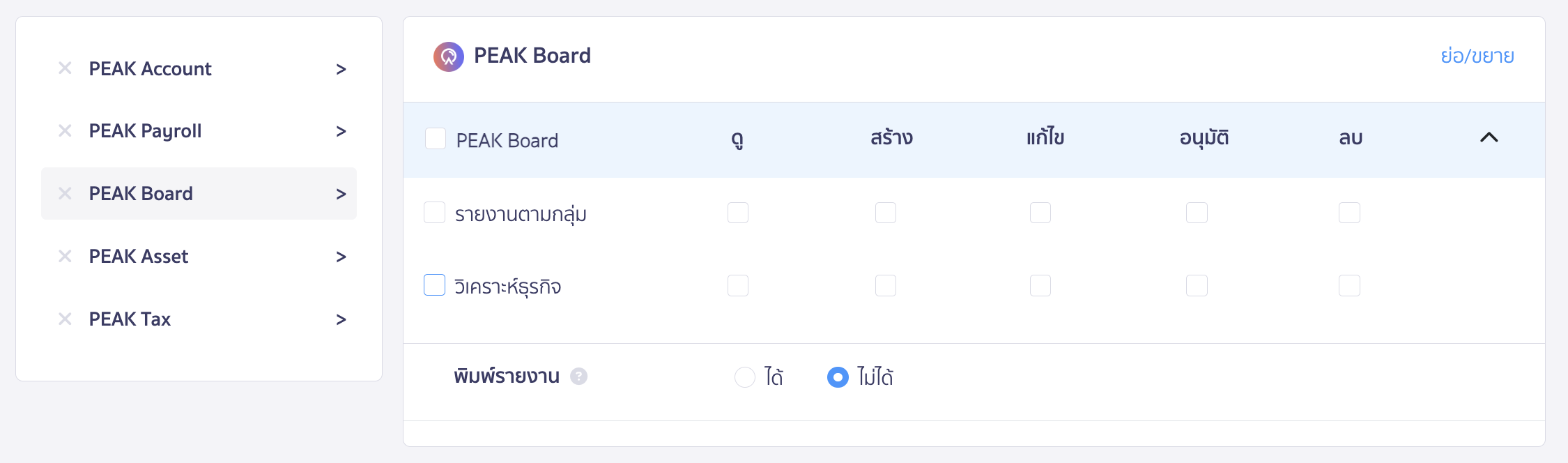The height and width of the screenshot is (463, 1568).
Task: Enable ลบ permission for วิเคราะห์ธุรกิจ
Action: pyautogui.click(x=1348, y=285)
